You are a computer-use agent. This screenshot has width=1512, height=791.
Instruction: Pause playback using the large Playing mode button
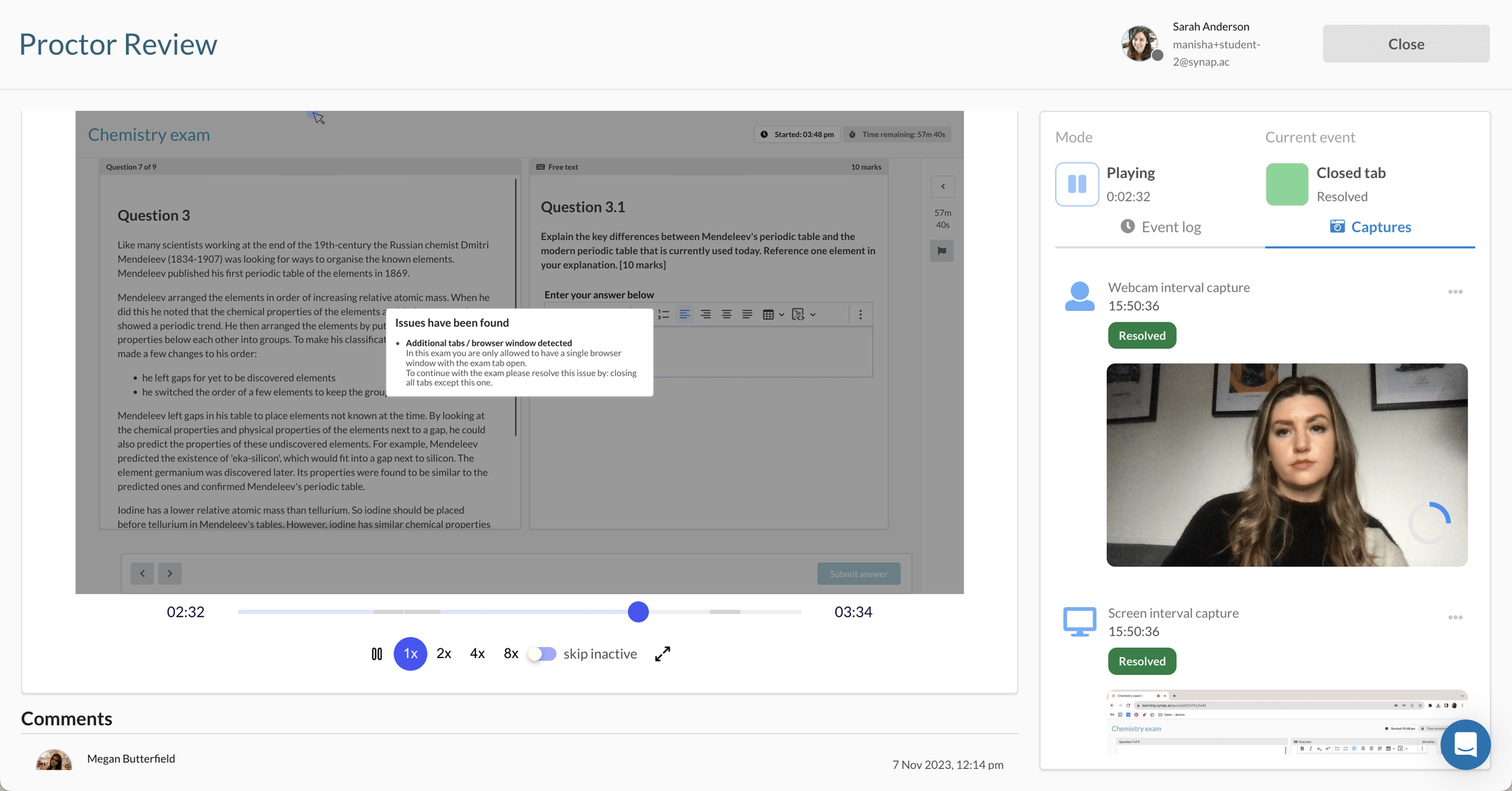(1076, 184)
